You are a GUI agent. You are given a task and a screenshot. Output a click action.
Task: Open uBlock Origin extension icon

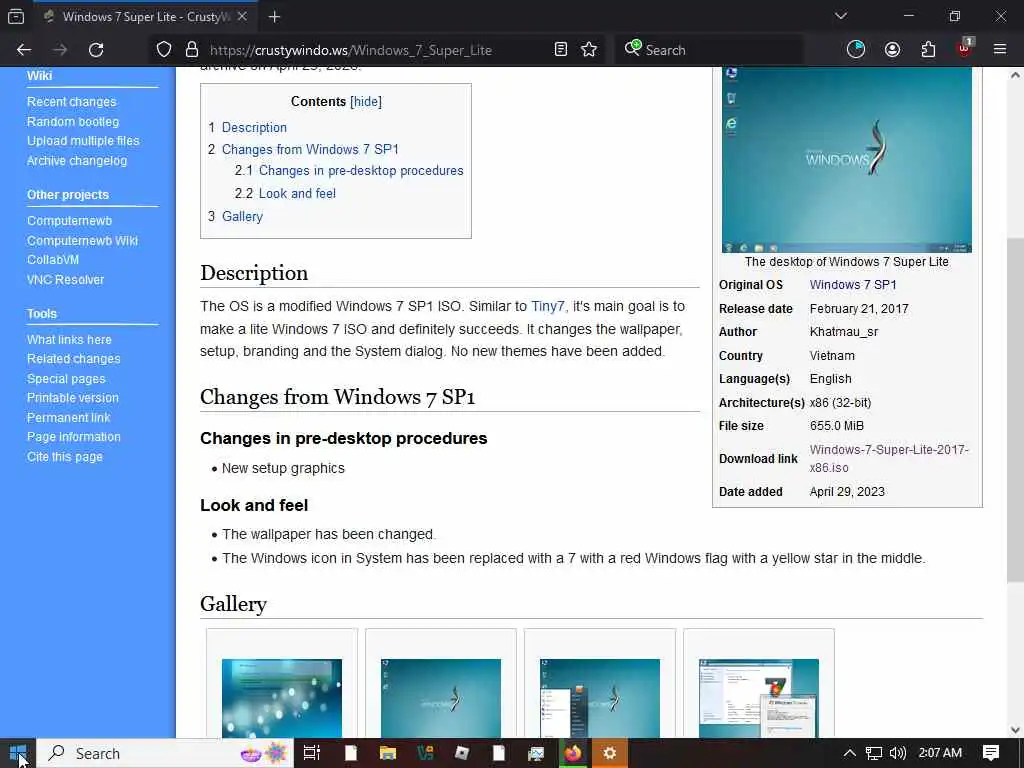coord(964,50)
